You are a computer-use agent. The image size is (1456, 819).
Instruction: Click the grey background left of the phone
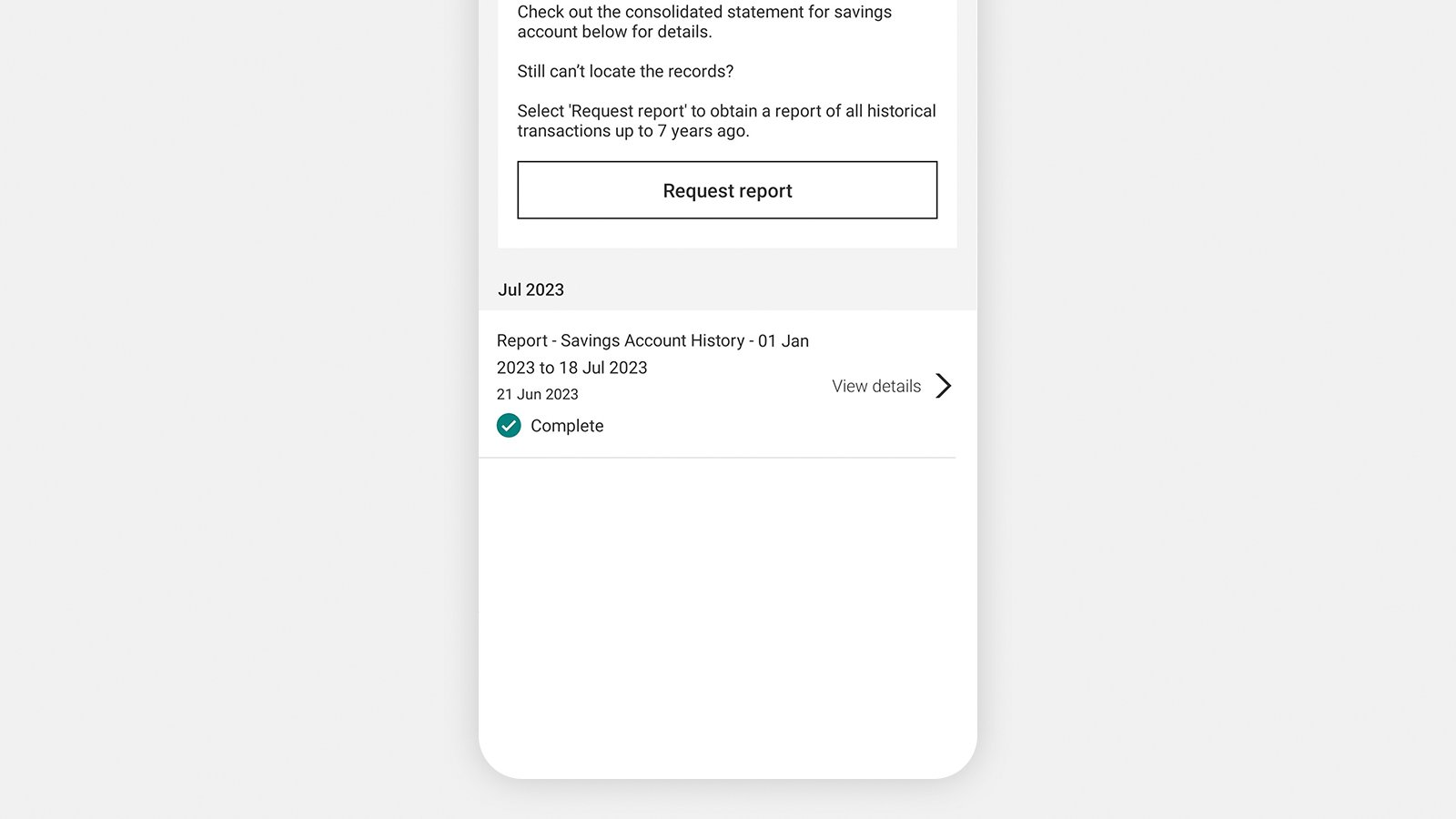237,409
